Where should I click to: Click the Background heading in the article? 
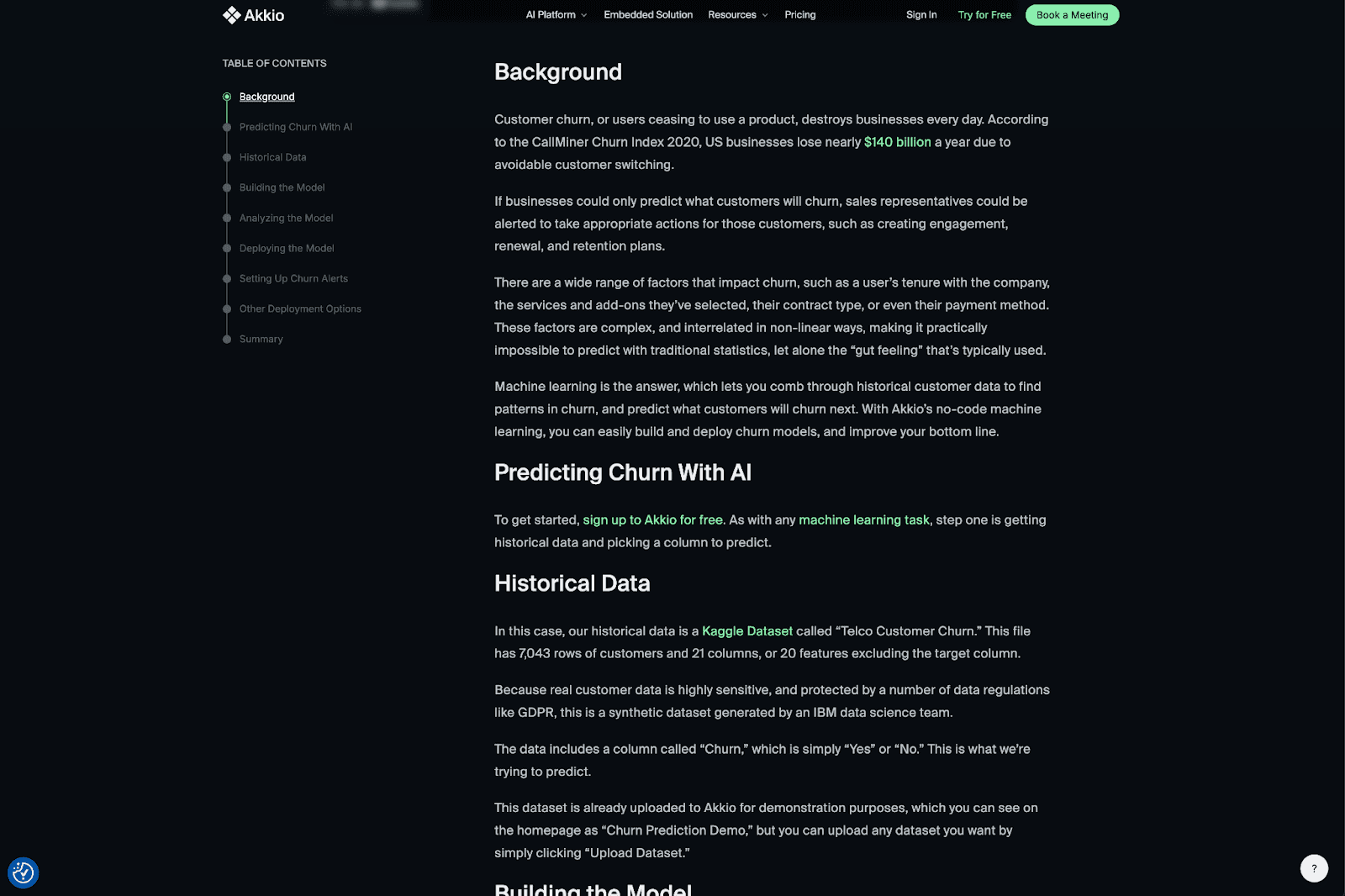click(558, 72)
